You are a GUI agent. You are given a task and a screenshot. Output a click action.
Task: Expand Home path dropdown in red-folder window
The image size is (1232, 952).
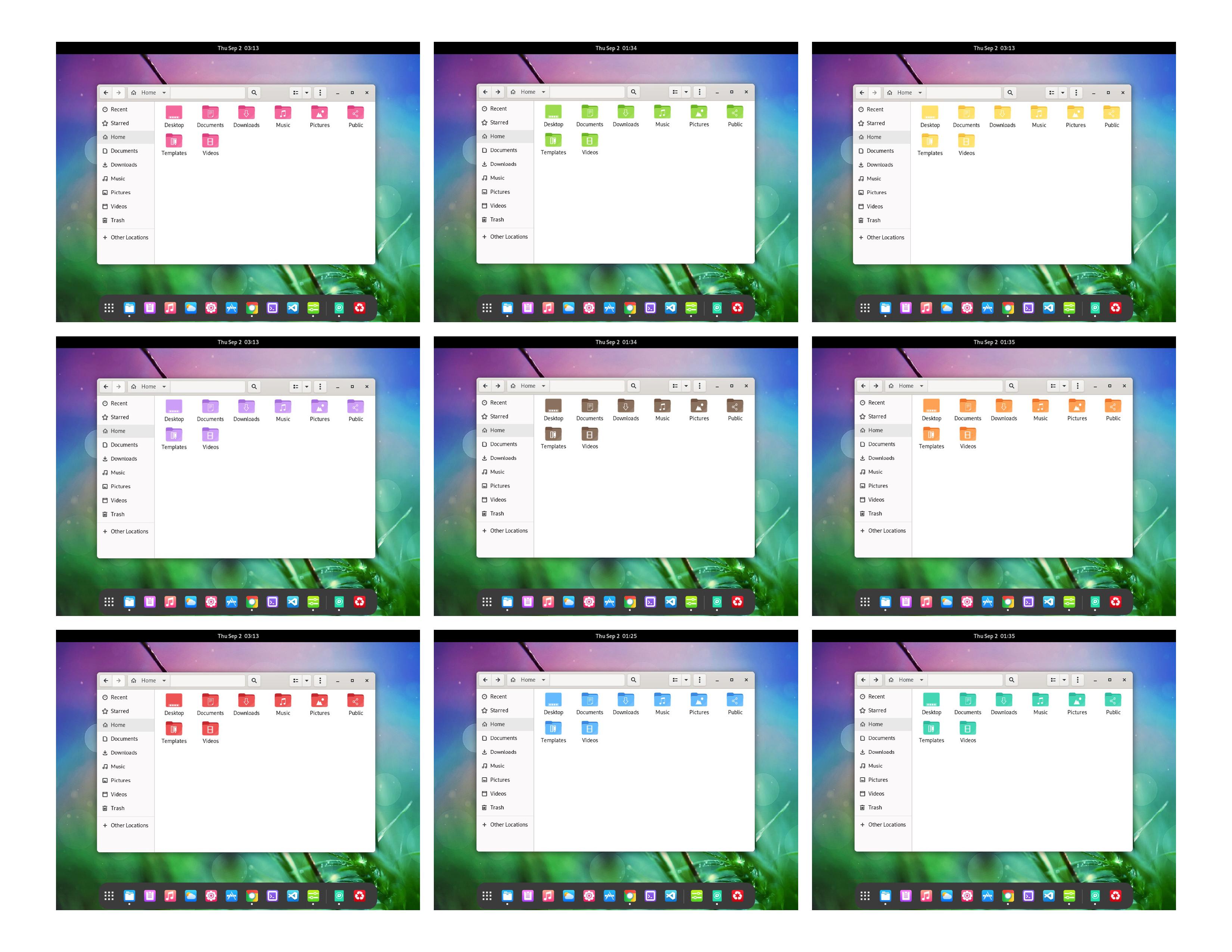tap(164, 680)
